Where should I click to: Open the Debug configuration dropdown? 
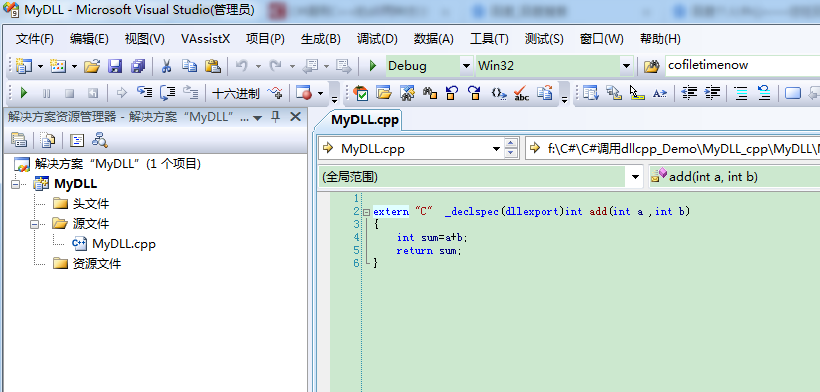(466, 66)
